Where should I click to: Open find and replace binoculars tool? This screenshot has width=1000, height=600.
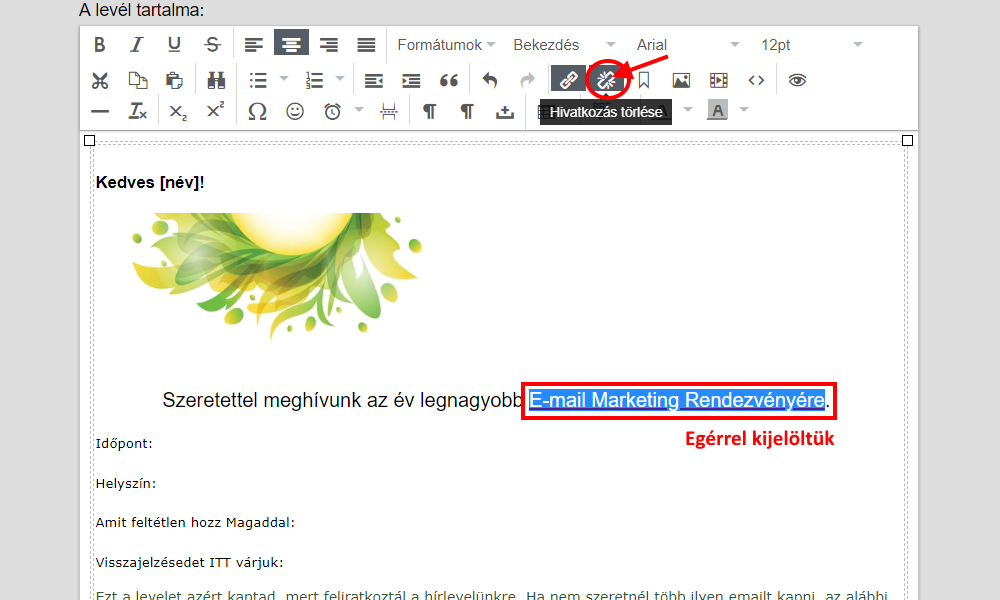coord(216,80)
